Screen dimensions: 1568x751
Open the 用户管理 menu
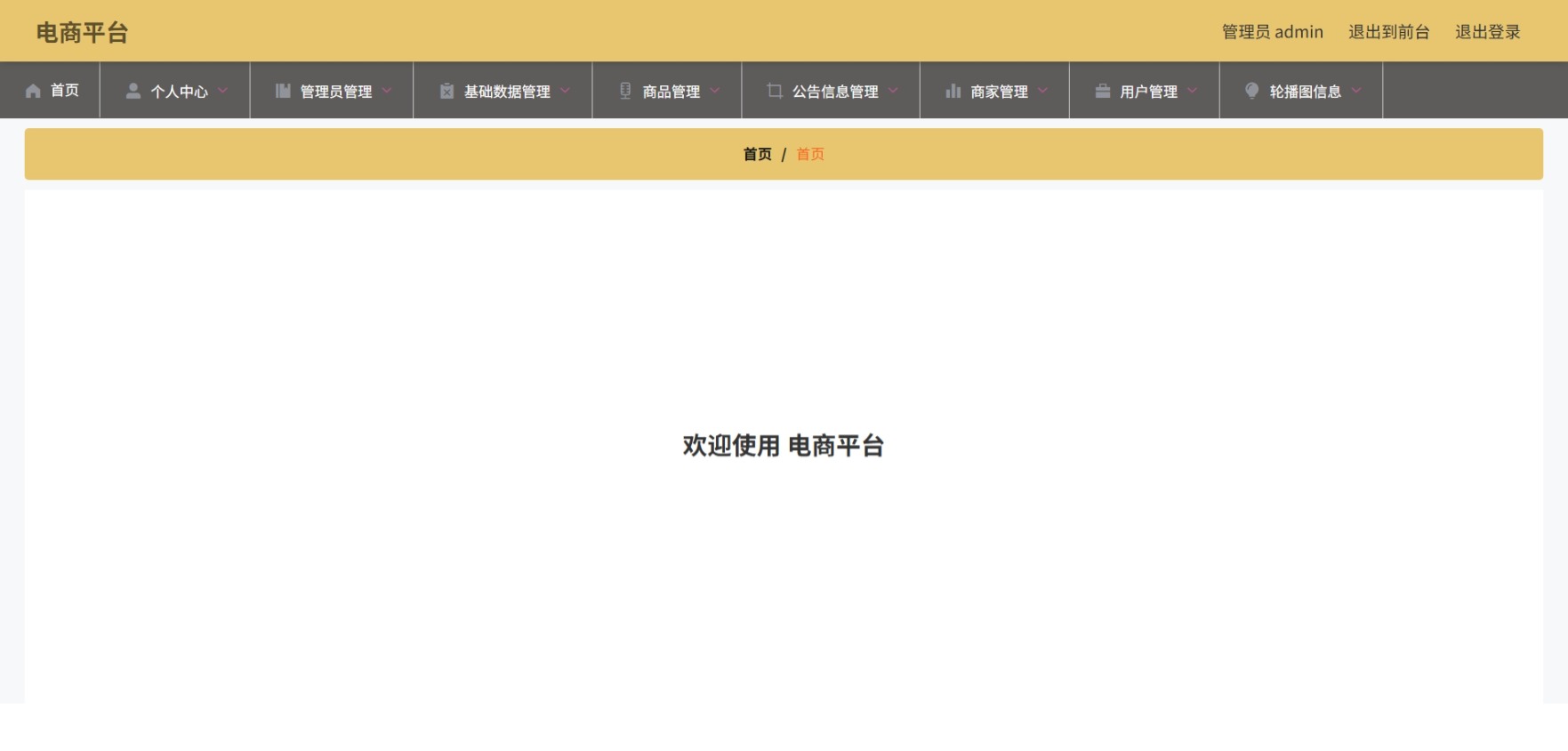pos(1145,91)
